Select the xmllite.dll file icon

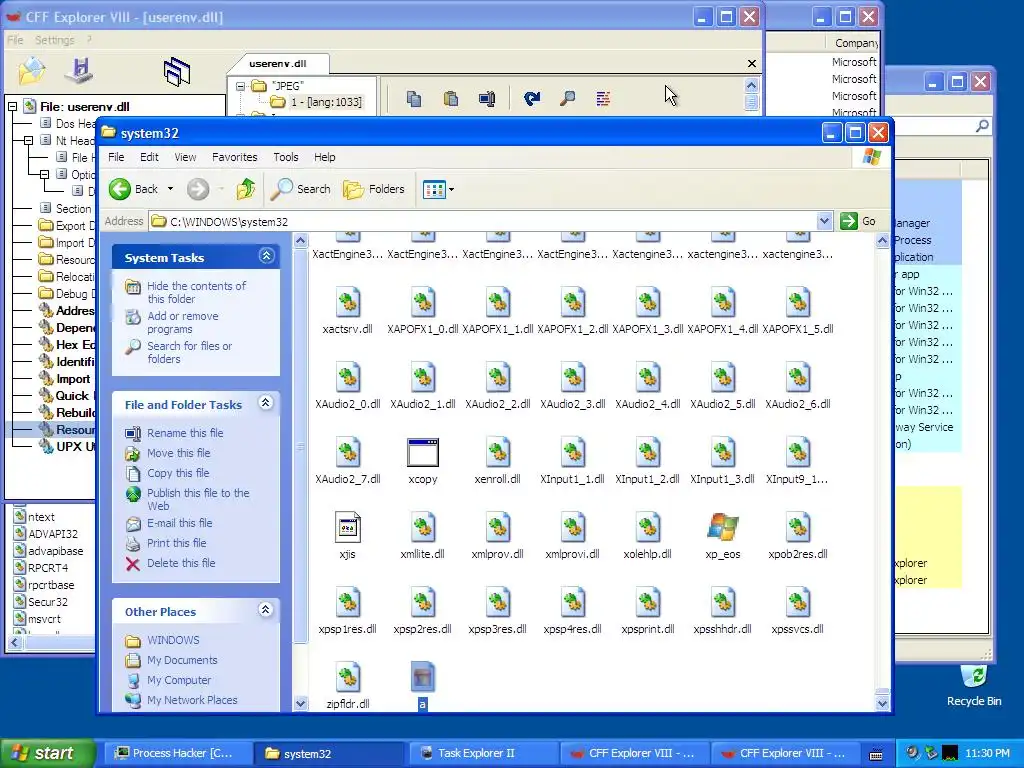423,528
